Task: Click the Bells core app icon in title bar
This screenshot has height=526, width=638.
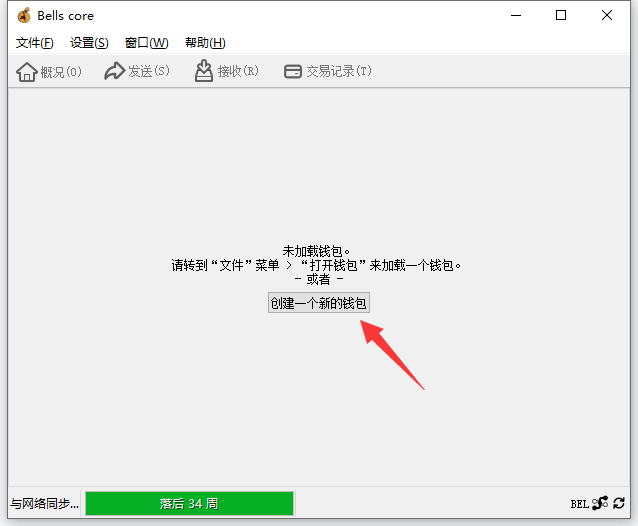Action: (24, 16)
